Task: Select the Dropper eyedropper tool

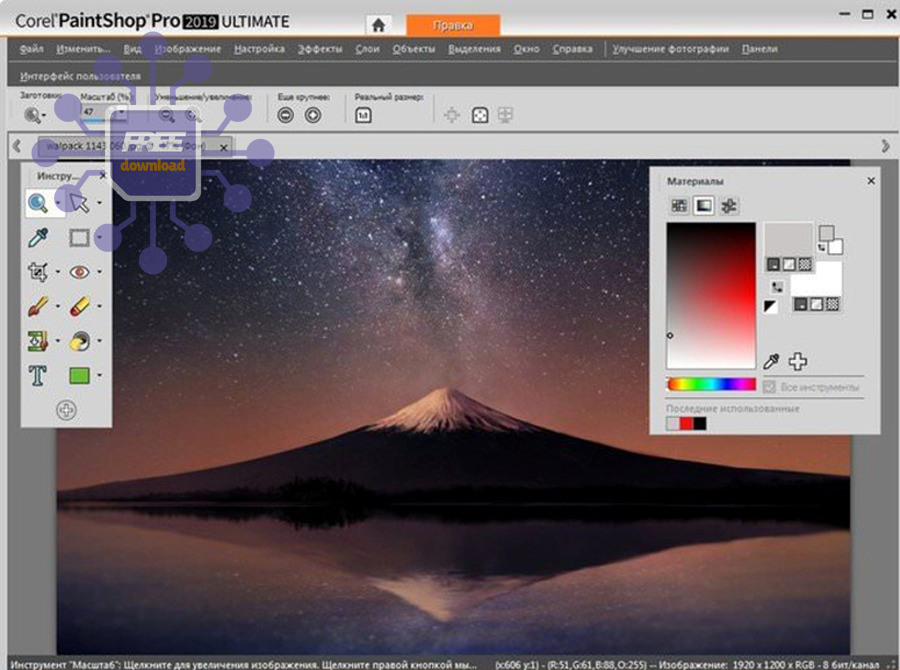Action: coord(39,238)
